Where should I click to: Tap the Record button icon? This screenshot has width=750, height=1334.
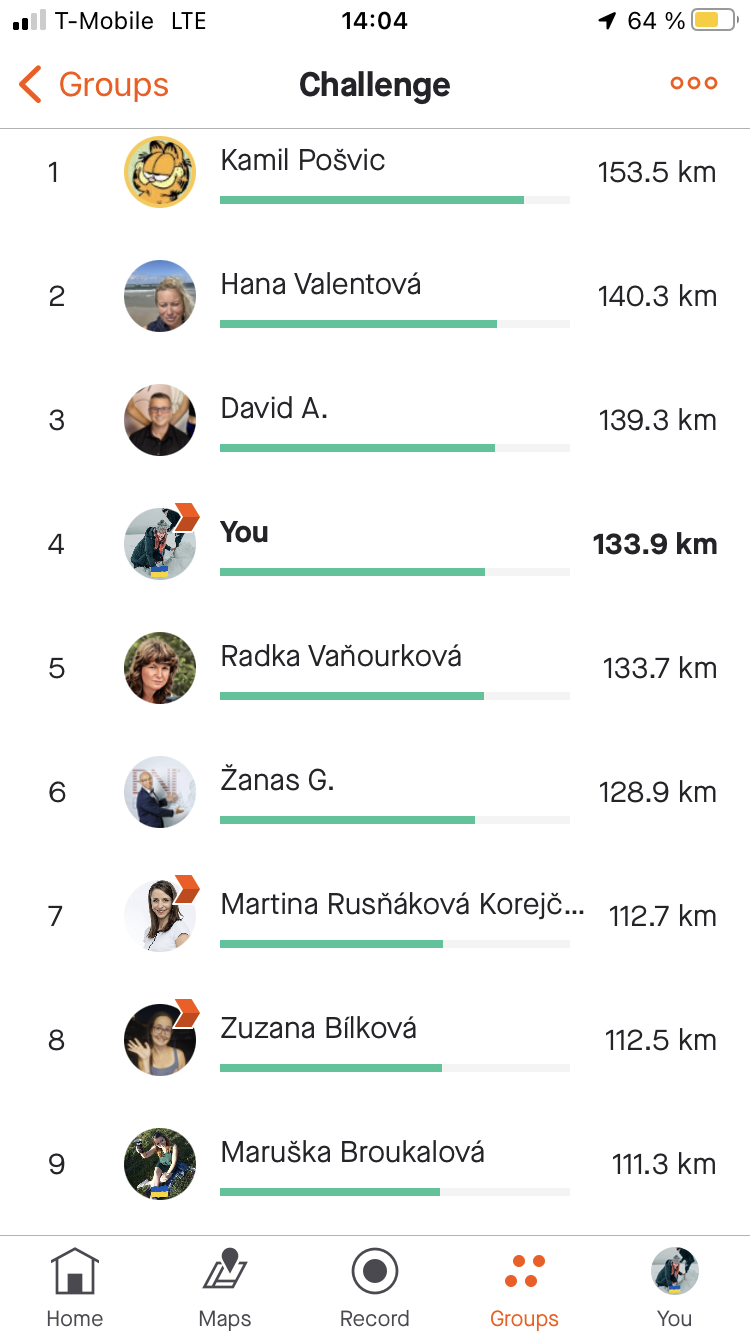tap(375, 1272)
